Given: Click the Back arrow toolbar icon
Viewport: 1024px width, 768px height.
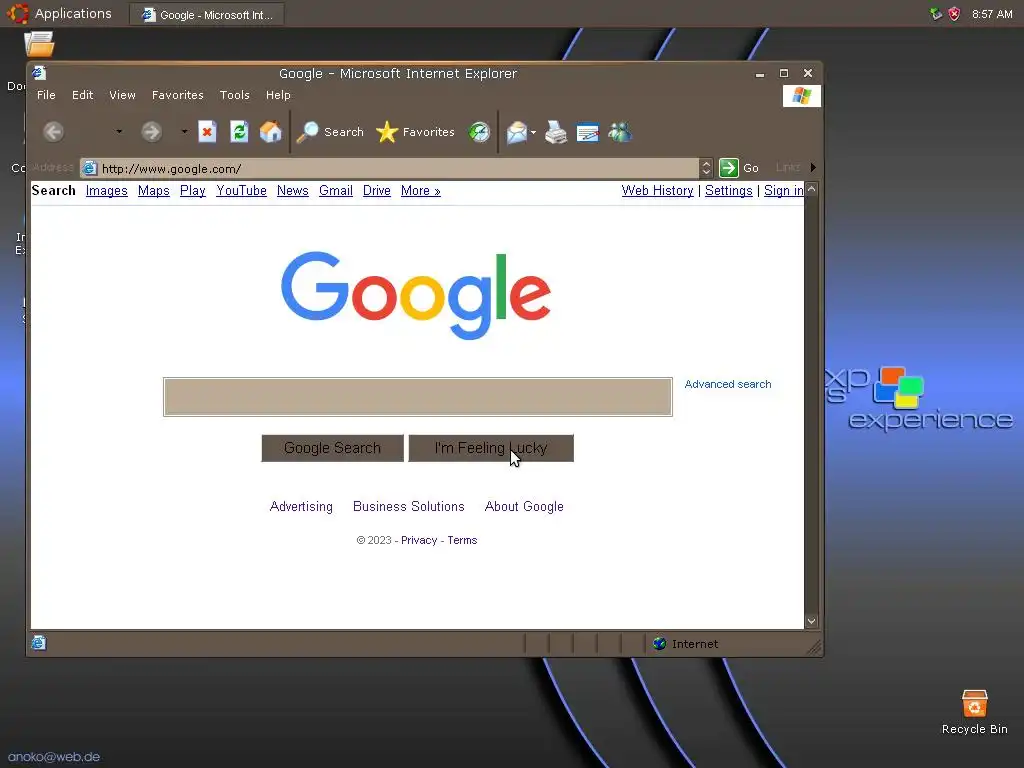Looking at the screenshot, I should coord(54,132).
